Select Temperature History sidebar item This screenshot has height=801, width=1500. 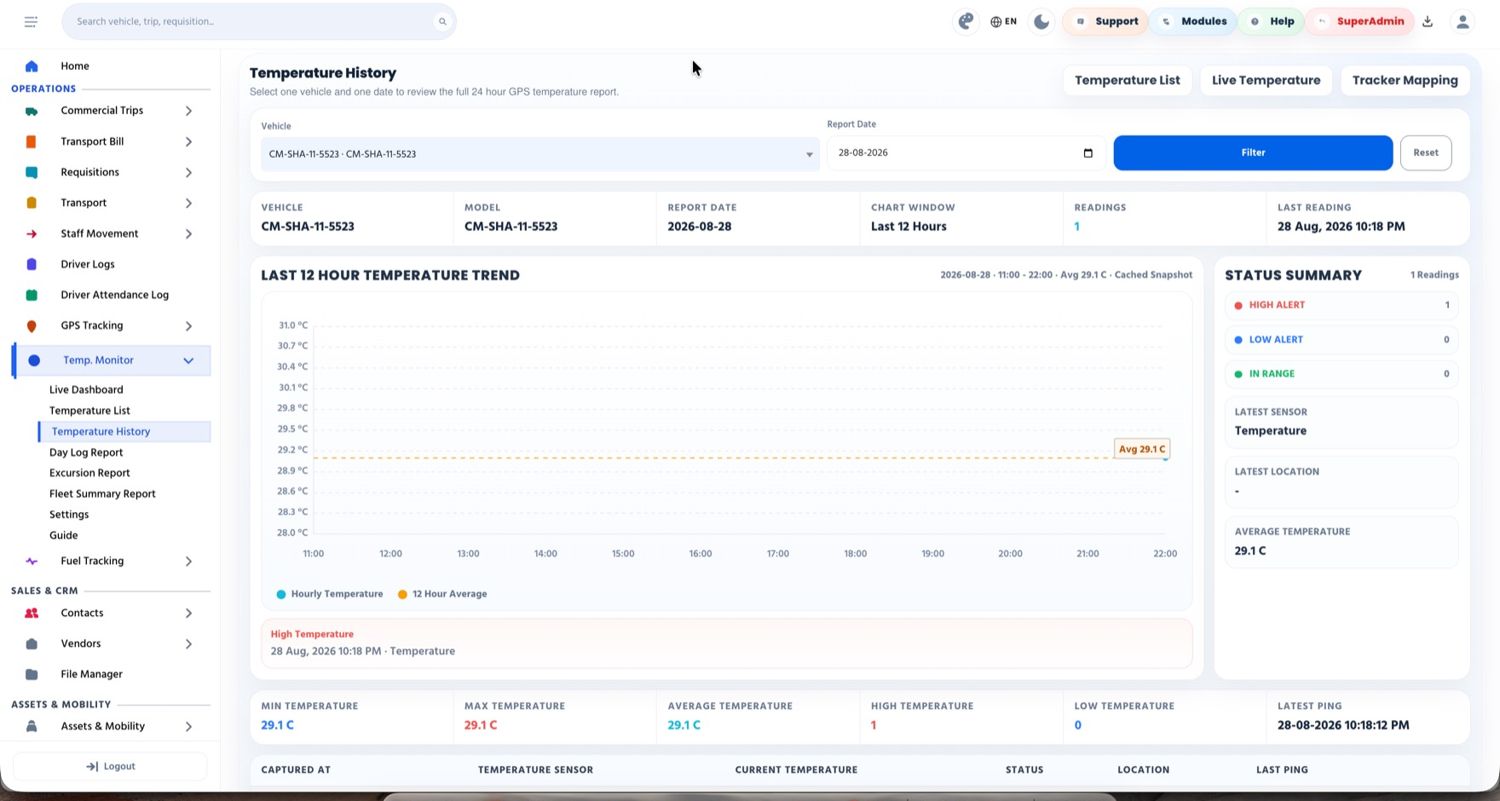(124, 432)
